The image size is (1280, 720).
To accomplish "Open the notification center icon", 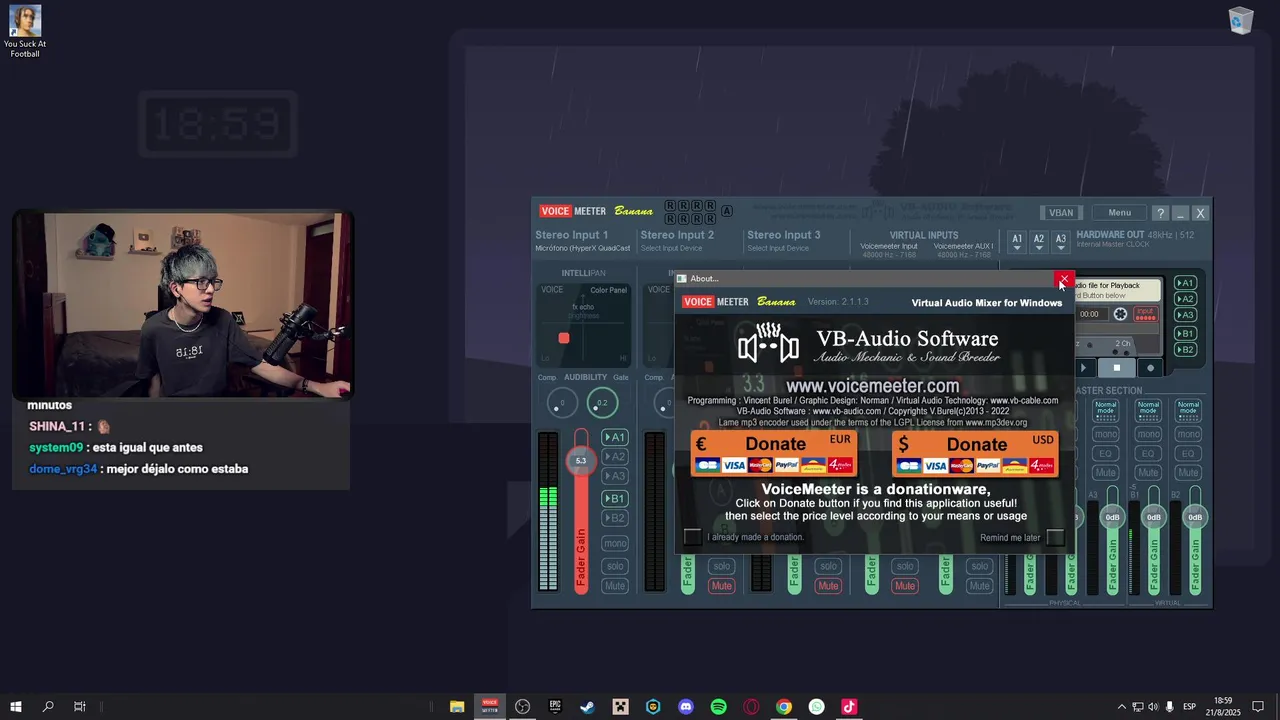I will point(1258,707).
